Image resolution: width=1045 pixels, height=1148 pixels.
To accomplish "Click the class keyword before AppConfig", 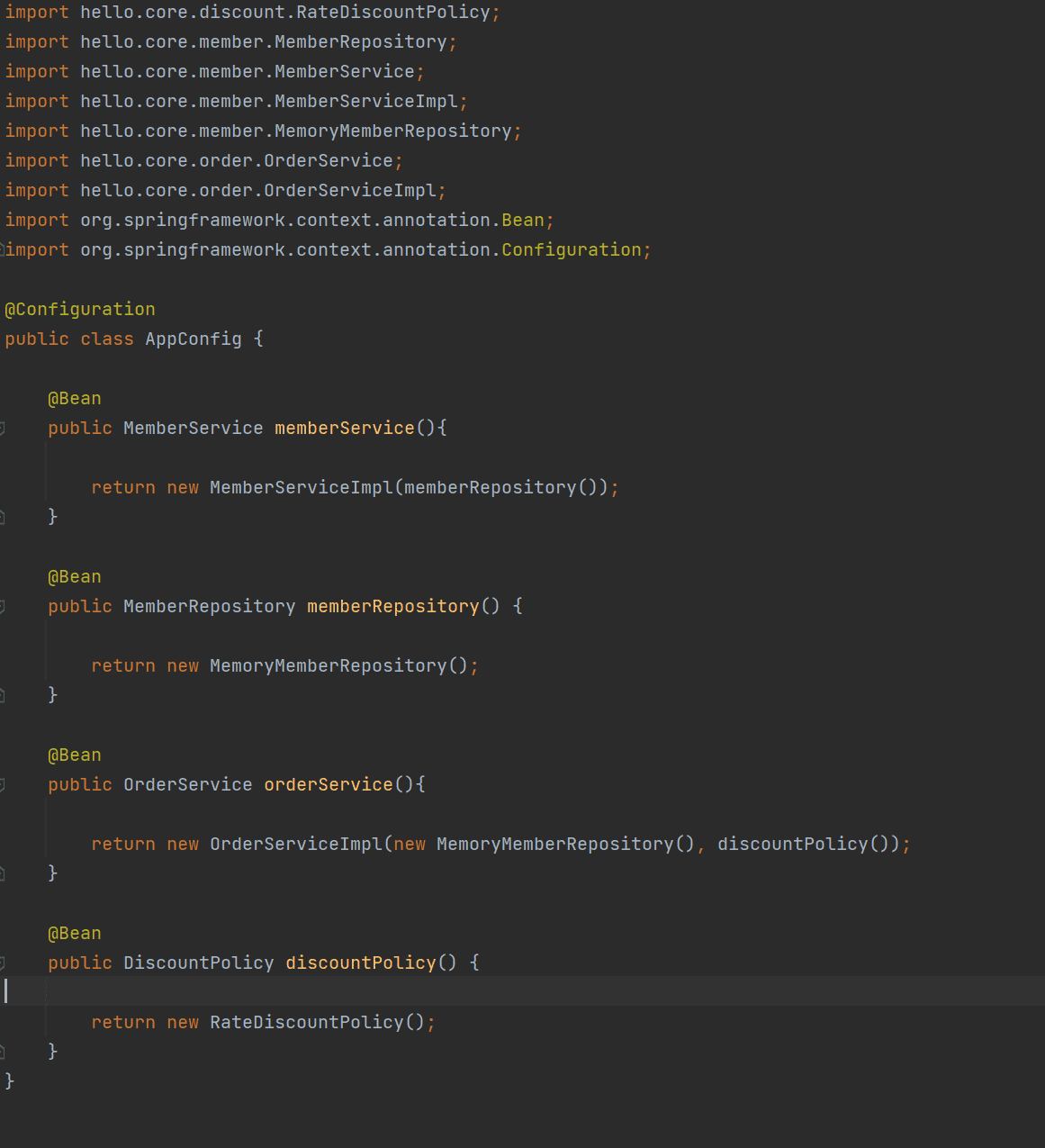I will point(107,339).
